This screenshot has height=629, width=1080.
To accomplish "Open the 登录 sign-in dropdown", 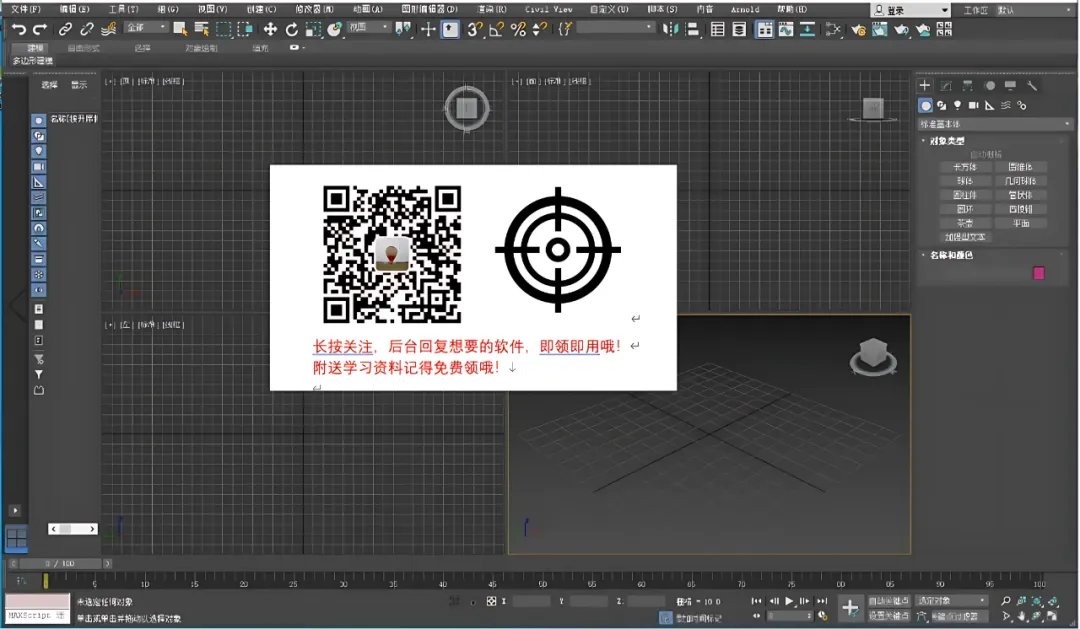I will 911,10.
